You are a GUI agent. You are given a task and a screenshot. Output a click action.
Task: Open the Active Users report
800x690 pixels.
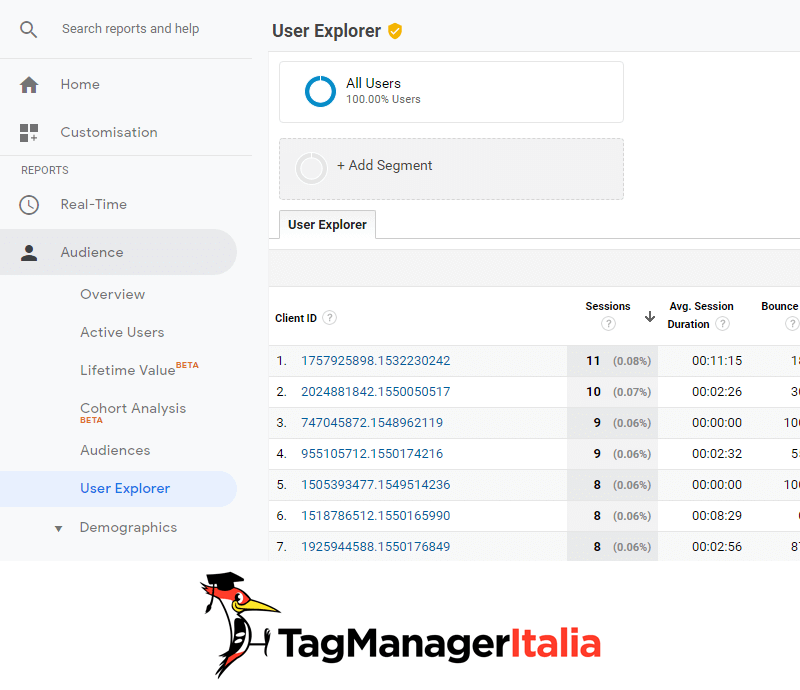pyautogui.click(x=122, y=332)
